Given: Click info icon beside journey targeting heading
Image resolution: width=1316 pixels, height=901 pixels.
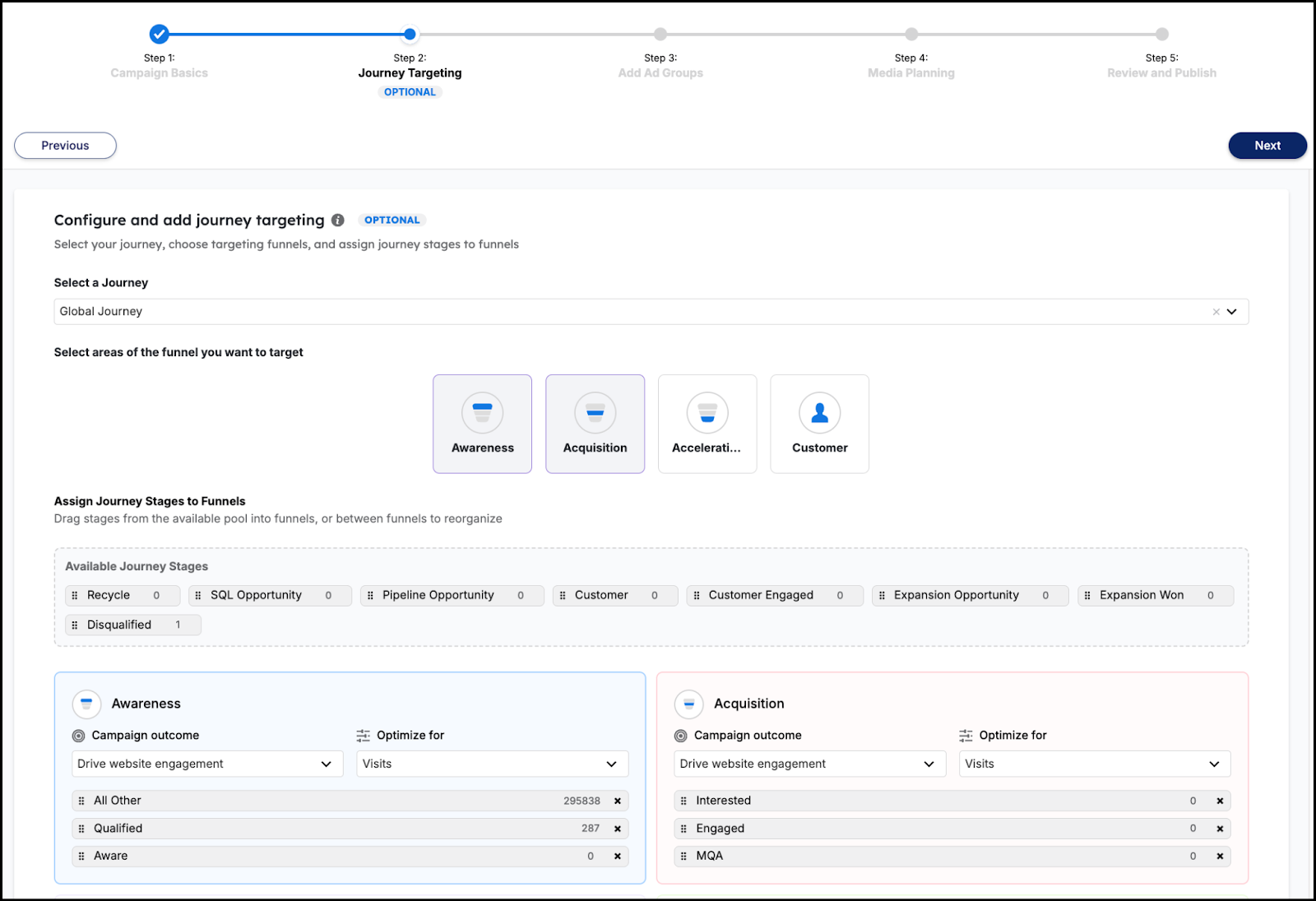Looking at the screenshot, I should 338,221.
